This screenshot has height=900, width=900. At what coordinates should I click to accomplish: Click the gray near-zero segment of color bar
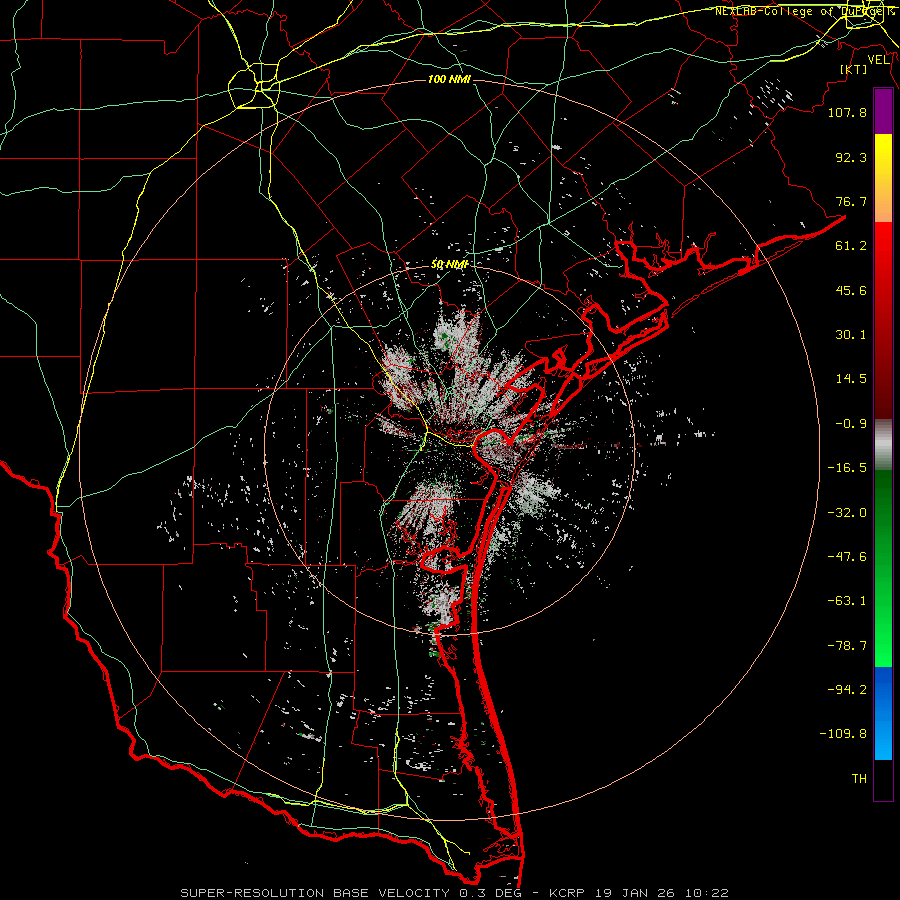(883, 445)
